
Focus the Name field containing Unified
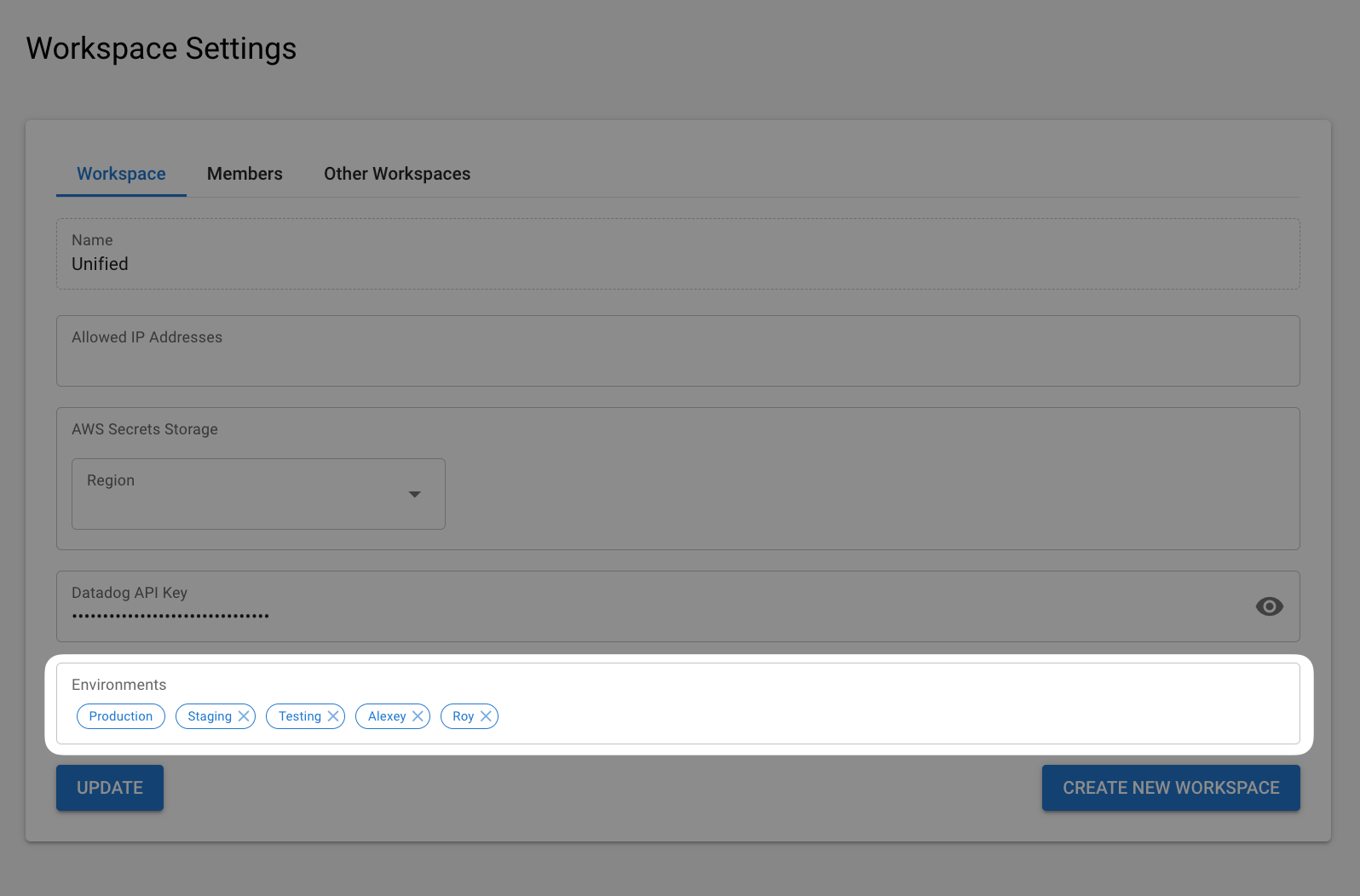click(x=677, y=264)
